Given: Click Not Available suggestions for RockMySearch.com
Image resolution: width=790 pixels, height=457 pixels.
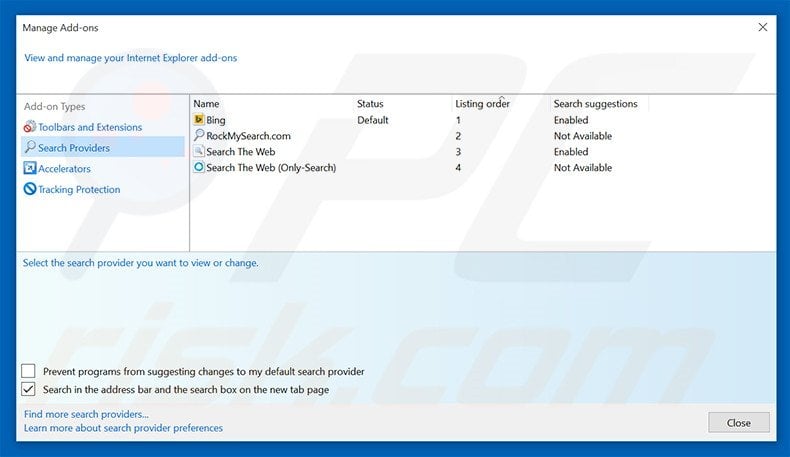Looking at the screenshot, I should 582,136.
